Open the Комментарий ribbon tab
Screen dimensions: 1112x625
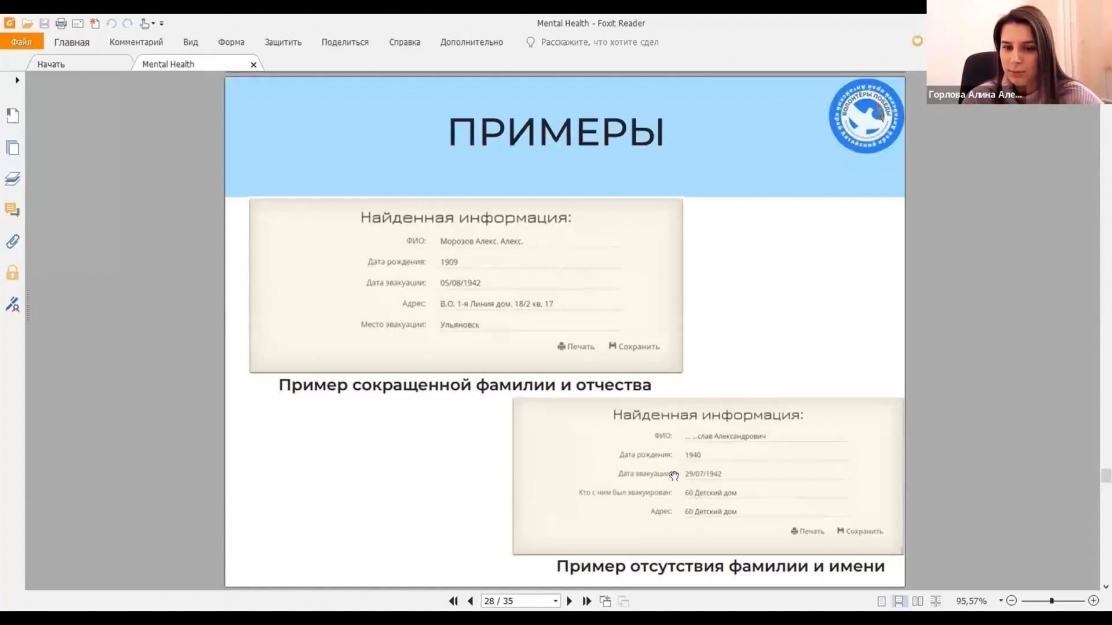pyautogui.click(x=136, y=42)
